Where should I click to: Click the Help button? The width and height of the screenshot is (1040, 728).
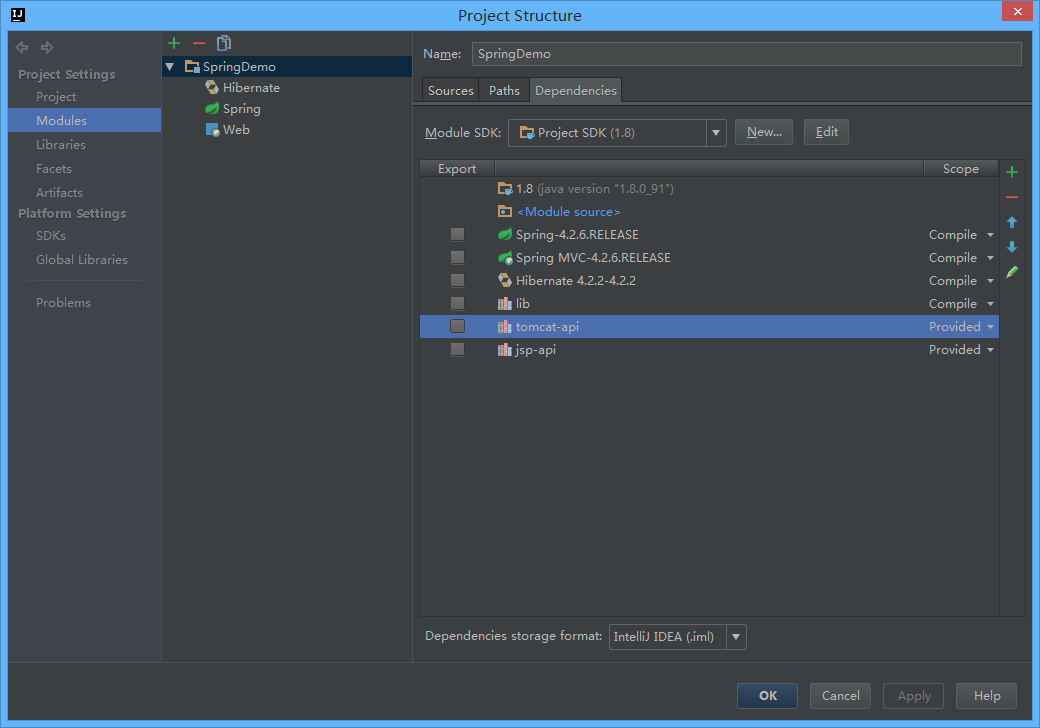987,696
